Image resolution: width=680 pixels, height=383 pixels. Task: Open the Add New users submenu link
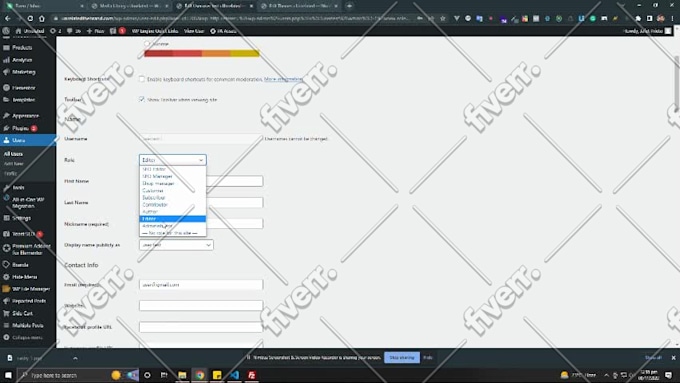(13, 164)
